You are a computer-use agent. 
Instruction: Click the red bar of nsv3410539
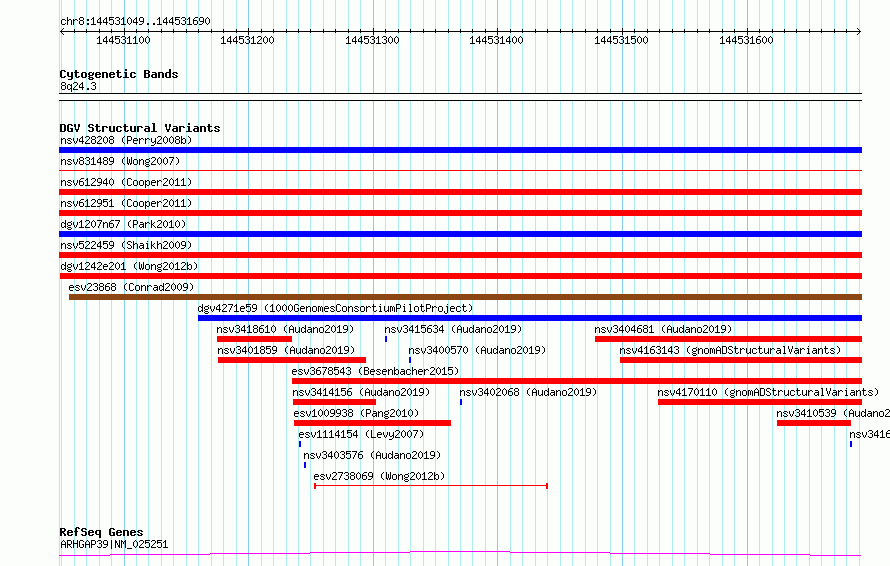(x=814, y=423)
